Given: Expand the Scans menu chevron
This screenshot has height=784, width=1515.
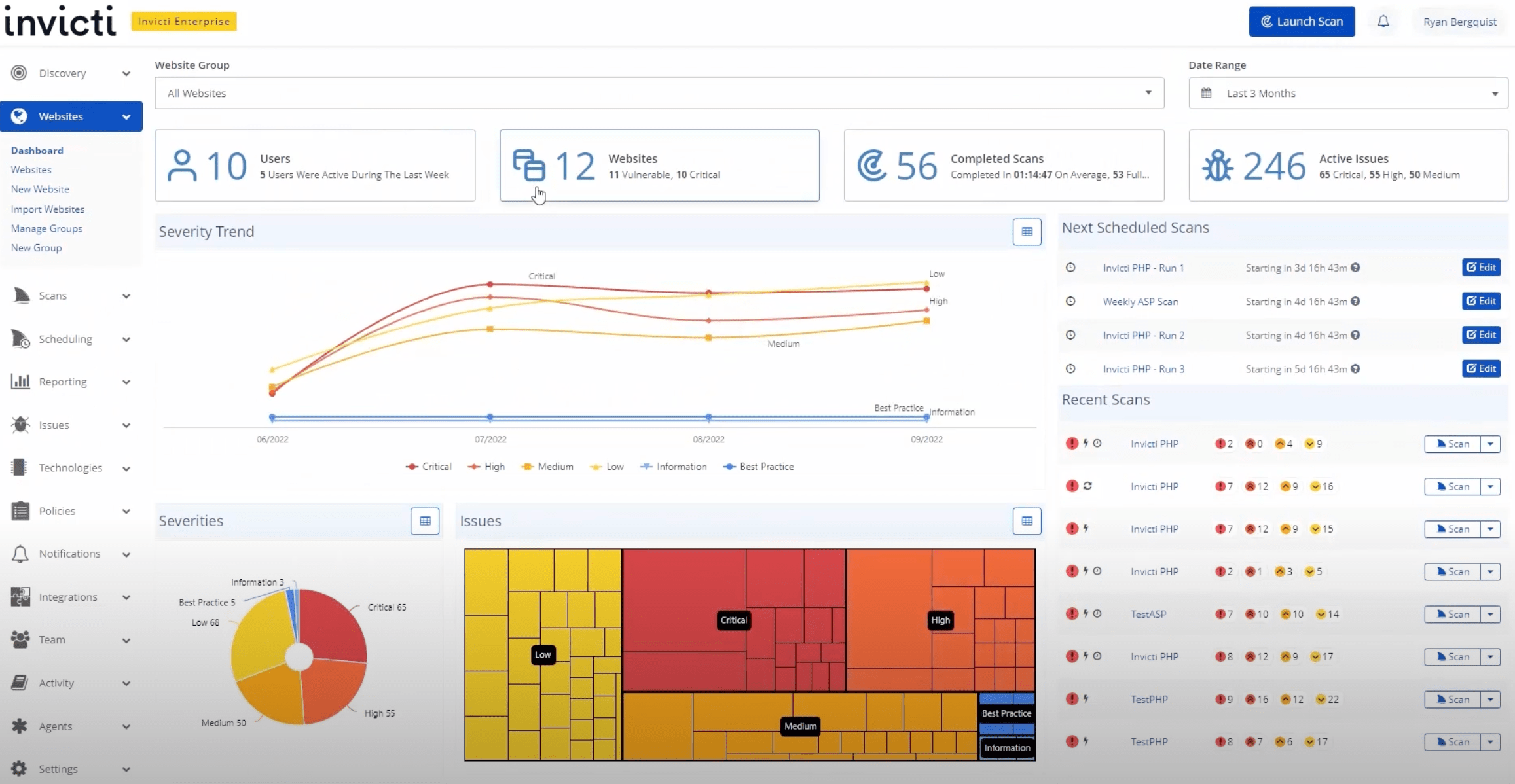Looking at the screenshot, I should tap(126, 296).
